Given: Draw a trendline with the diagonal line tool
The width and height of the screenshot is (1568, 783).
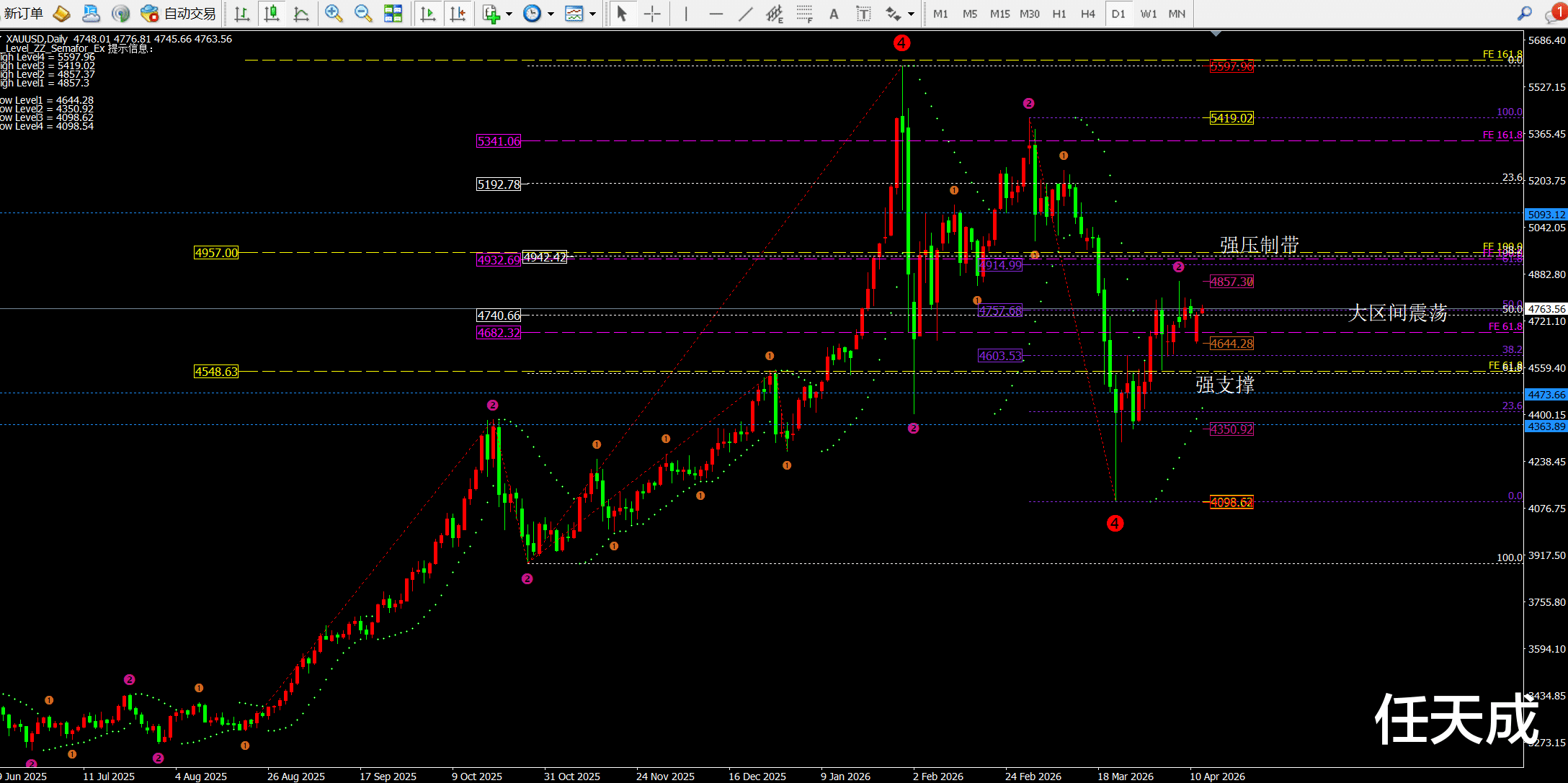Looking at the screenshot, I should coord(745,14).
